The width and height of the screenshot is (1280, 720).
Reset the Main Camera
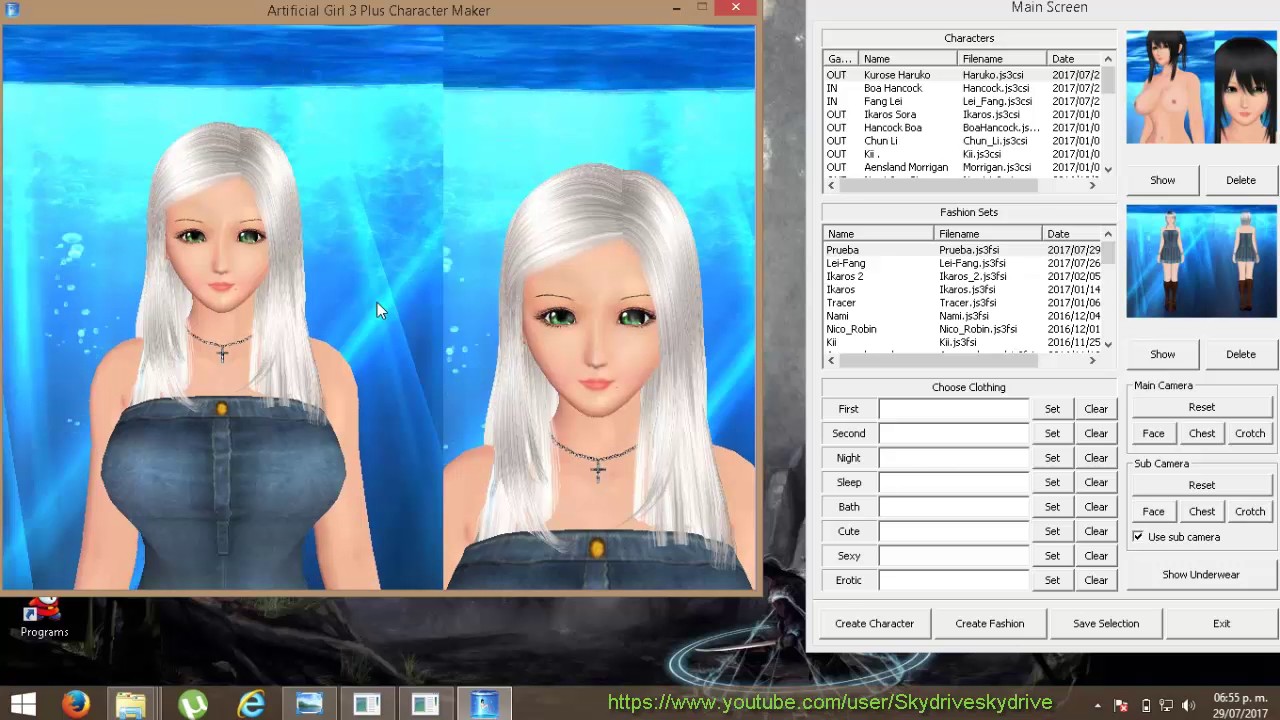click(1201, 407)
